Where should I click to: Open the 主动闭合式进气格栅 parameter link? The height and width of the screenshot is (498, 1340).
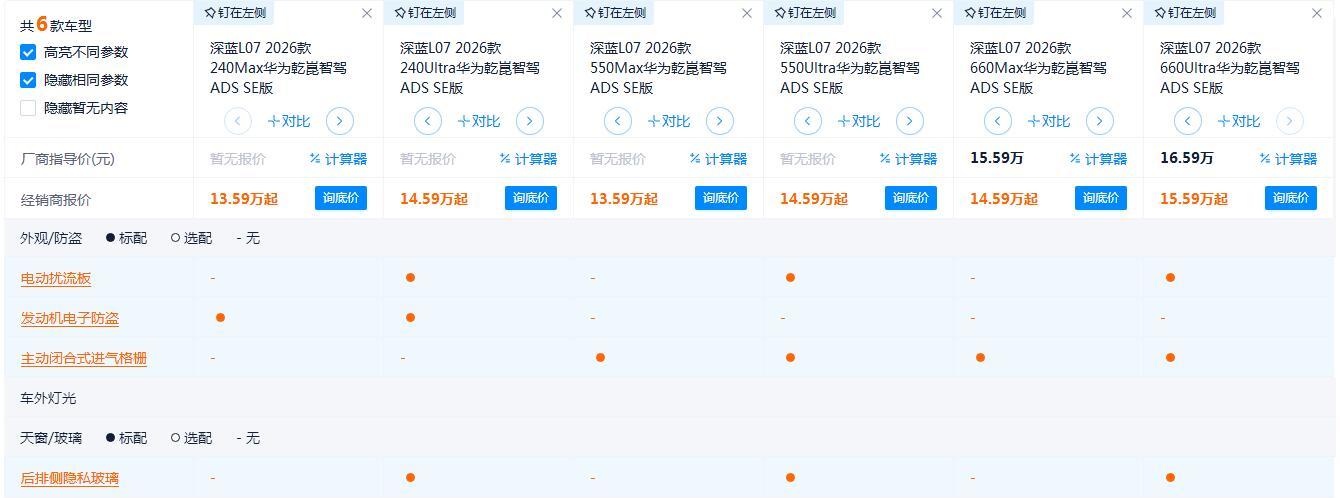[84, 359]
